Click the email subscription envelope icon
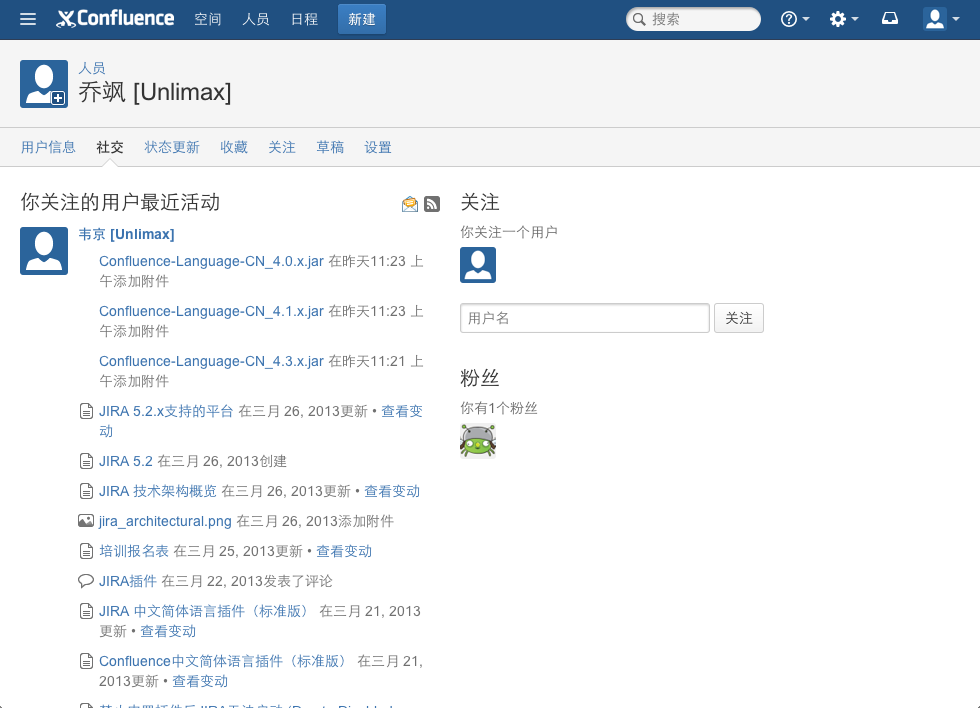The width and height of the screenshot is (980, 708). coord(409,203)
